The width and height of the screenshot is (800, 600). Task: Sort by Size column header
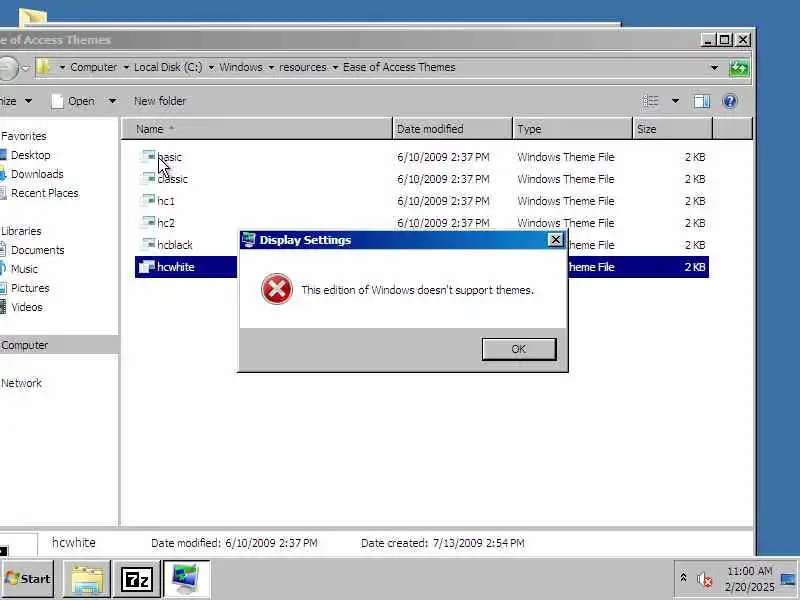point(672,129)
